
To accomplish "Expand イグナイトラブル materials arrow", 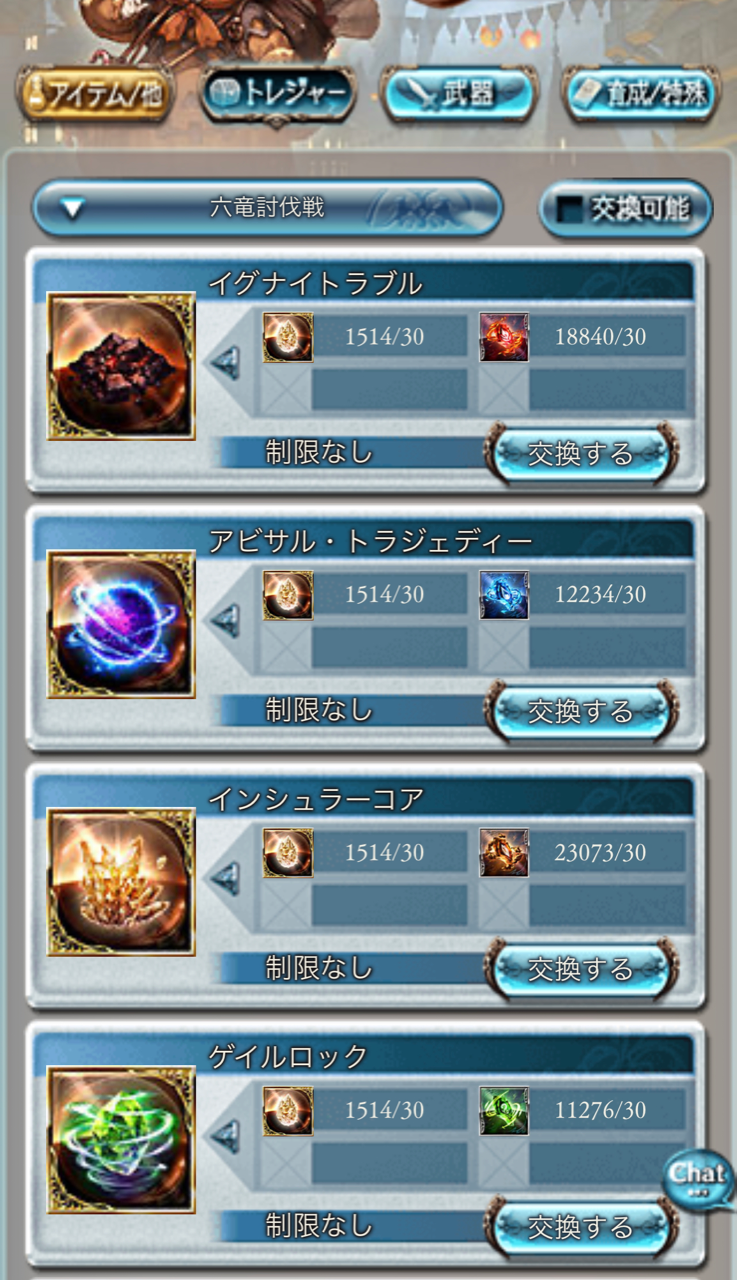I will [224, 363].
